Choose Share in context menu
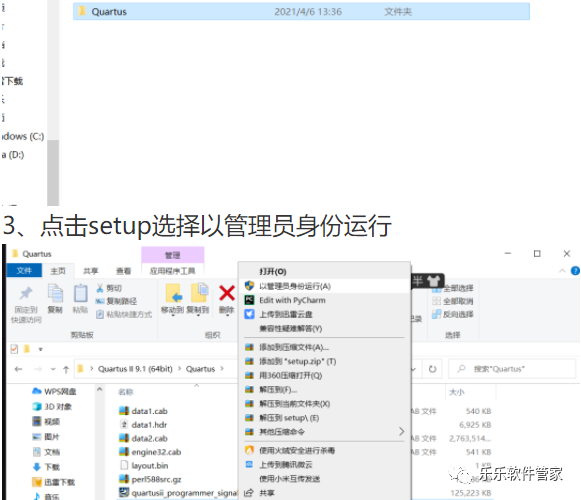Screen dimensions: 581x500 click(x=325, y=493)
